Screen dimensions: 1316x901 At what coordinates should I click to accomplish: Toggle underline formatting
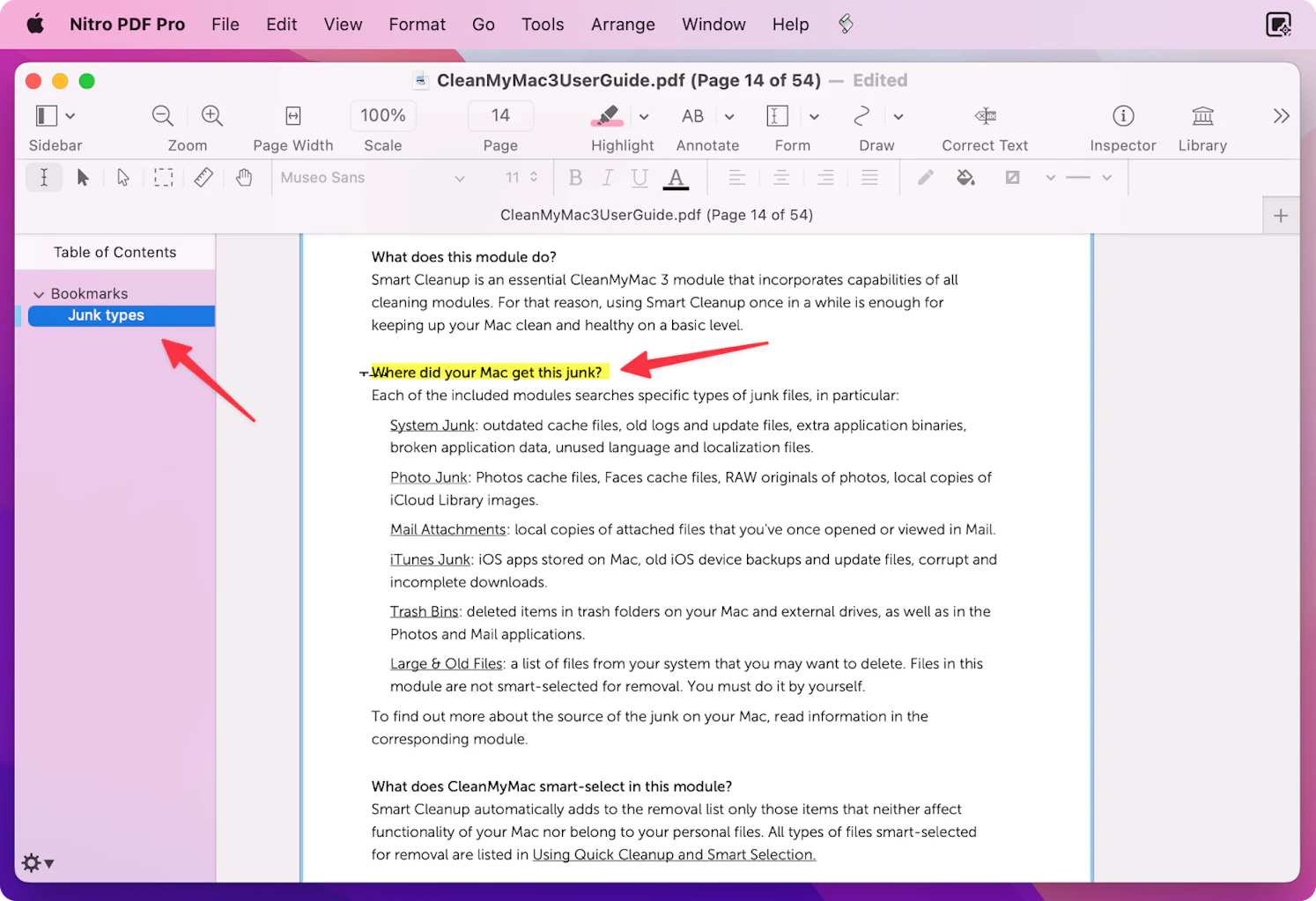tap(640, 177)
